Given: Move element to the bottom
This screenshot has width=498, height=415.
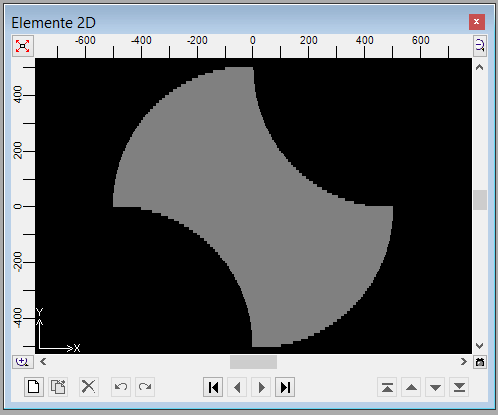Looking at the screenshot, I should [x=459, y=387].
